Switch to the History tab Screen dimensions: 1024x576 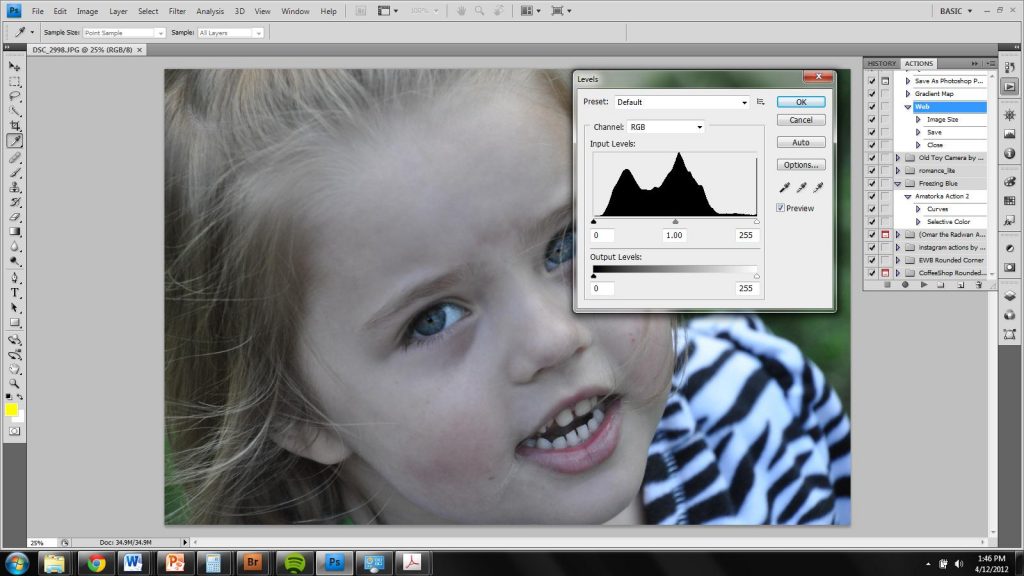[882, 64]
